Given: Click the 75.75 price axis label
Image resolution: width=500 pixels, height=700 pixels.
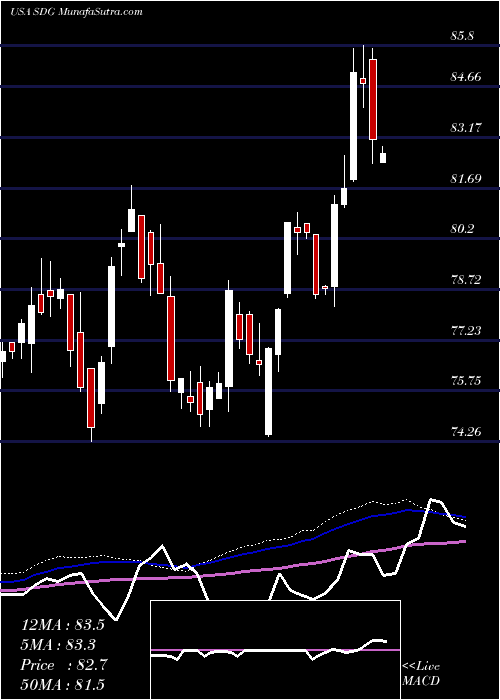Looking at the screenshot, I should (466, 381).
